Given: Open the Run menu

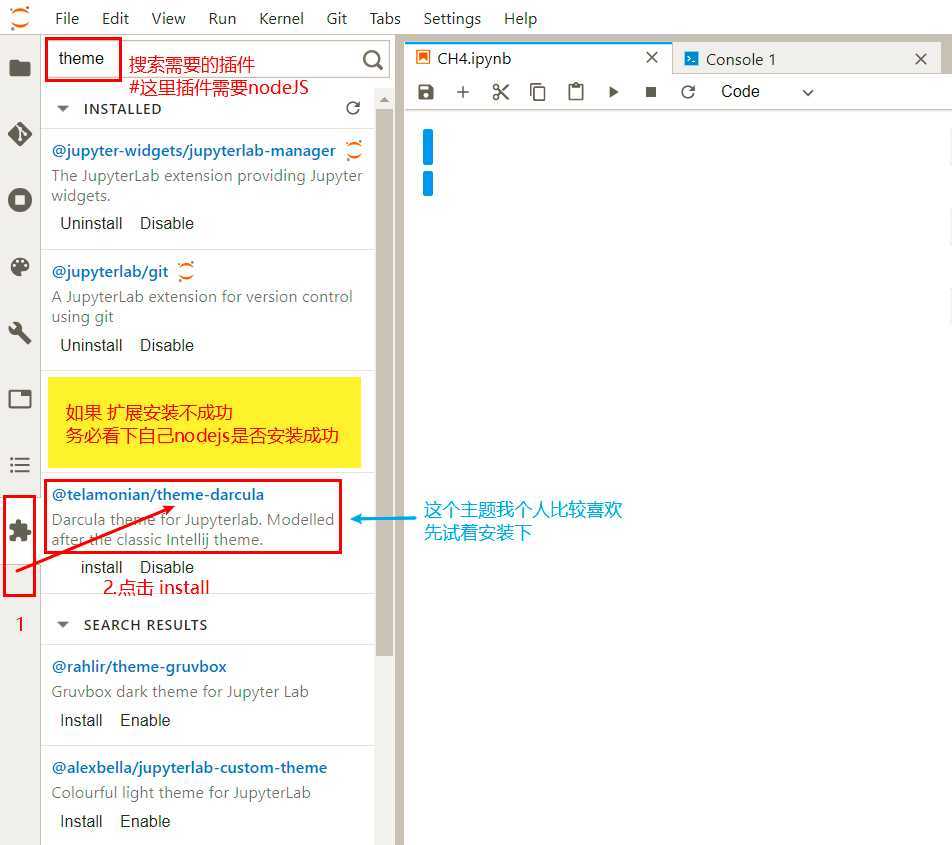Looking at the screenshot, I should [222, 19].
